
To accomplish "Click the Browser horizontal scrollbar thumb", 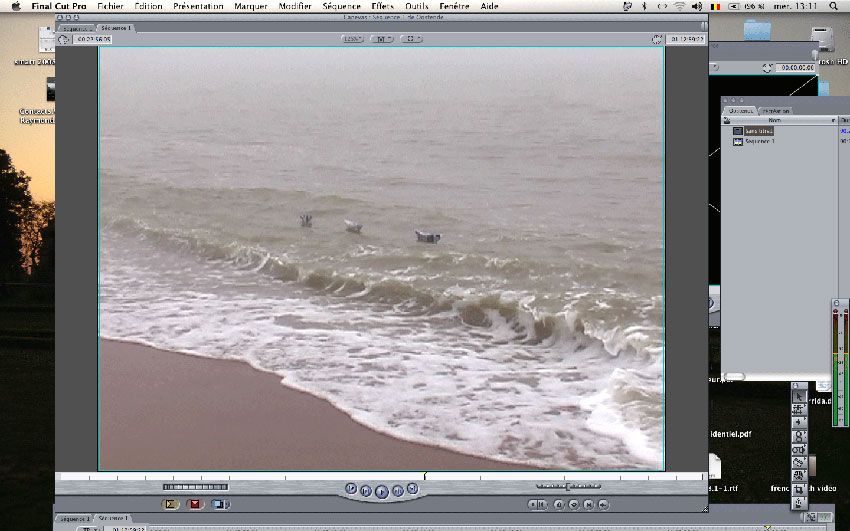I will (x=735, y=377).
